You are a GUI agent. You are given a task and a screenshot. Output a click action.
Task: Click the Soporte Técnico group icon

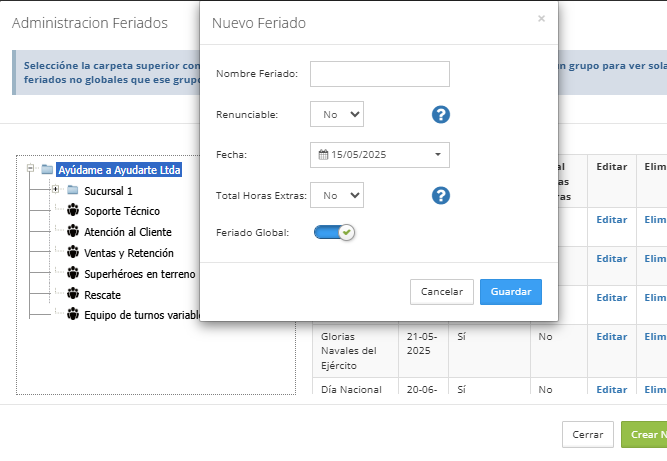tap(73, 210)
